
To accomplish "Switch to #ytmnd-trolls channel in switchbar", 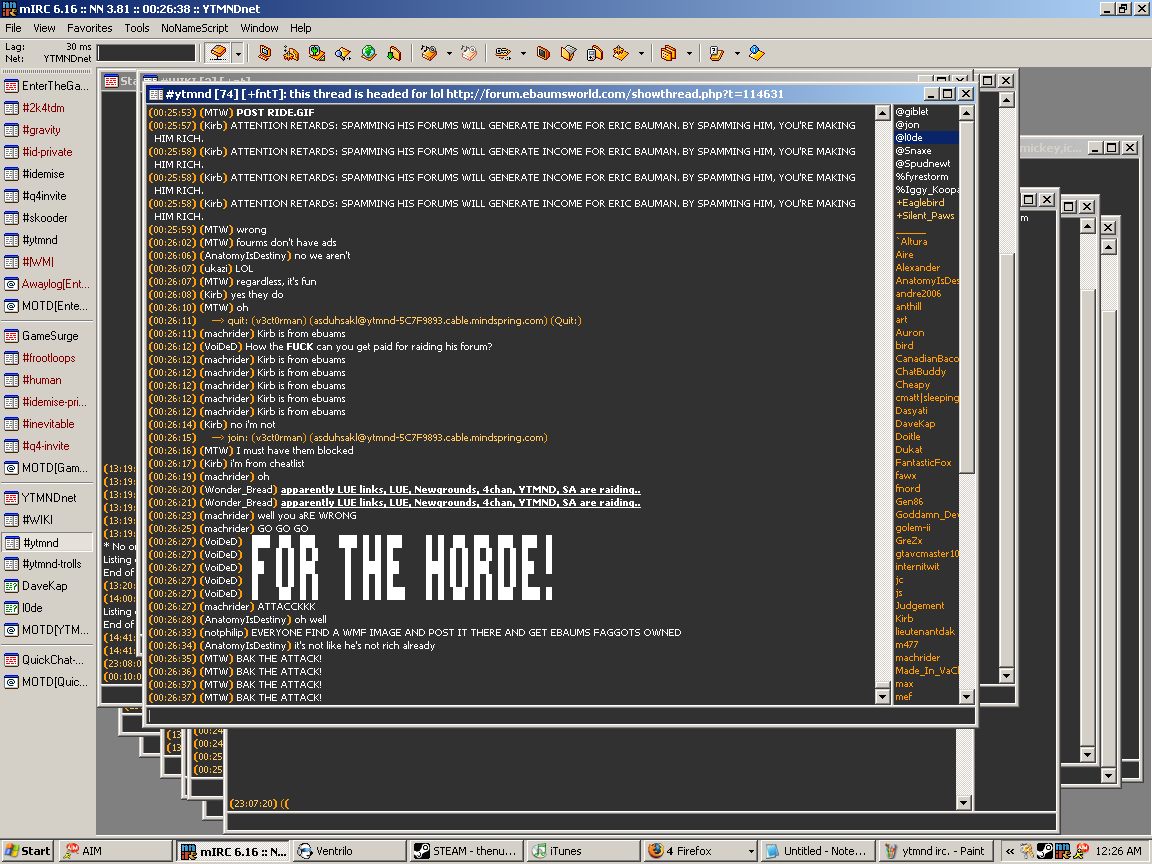I will [51, 564].
